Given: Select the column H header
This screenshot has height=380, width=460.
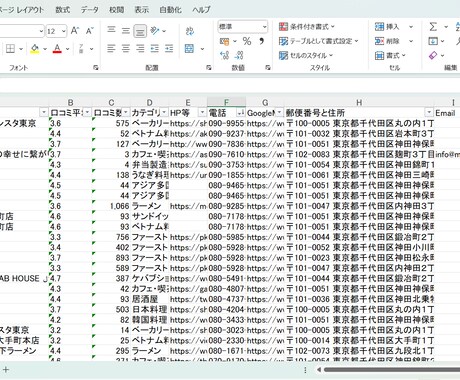Looking at the screenshot, I should tap(359, 102).
